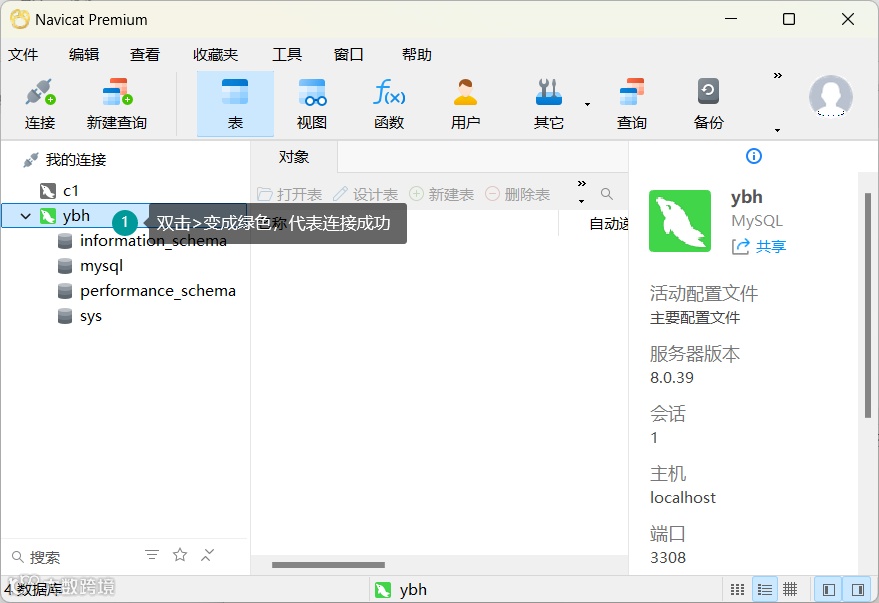This screenshot has height=603, width=879.
Task: Open the main toolbar options dropdown arrow
Action: click(x=778, y=130)
